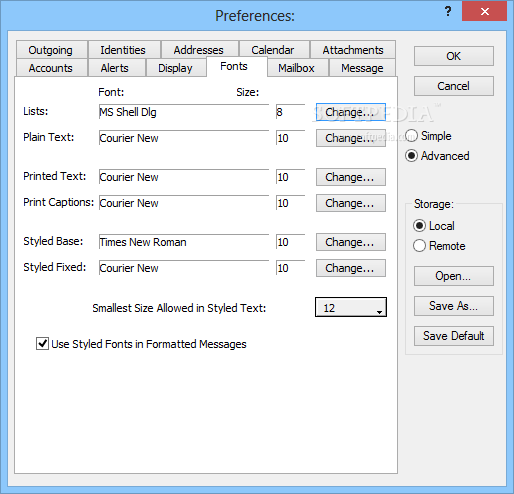Open the Addresses tab
Viewport: 514px width, 494px height.
[199, 50]
